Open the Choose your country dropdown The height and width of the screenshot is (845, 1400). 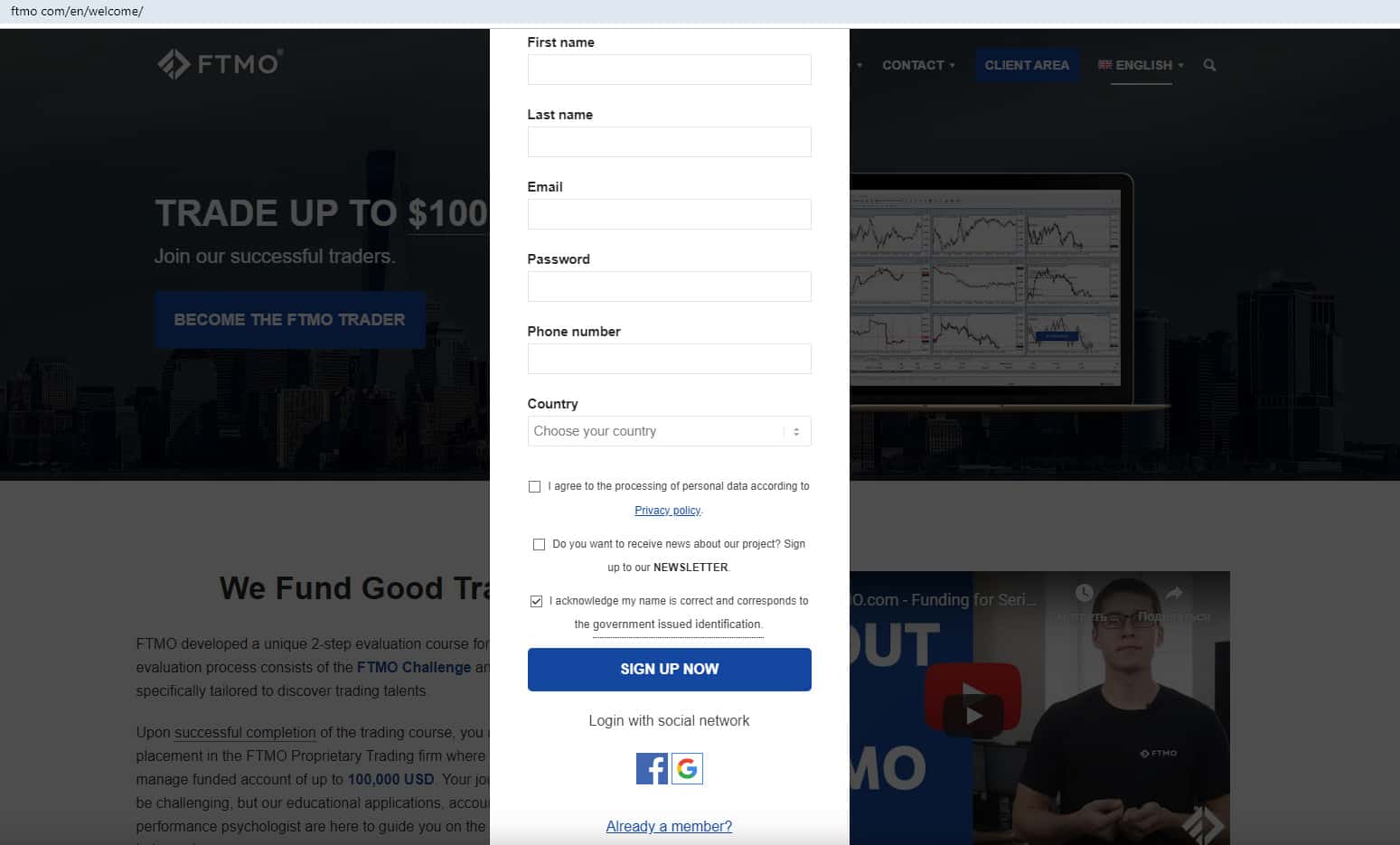tap(669, 431)
